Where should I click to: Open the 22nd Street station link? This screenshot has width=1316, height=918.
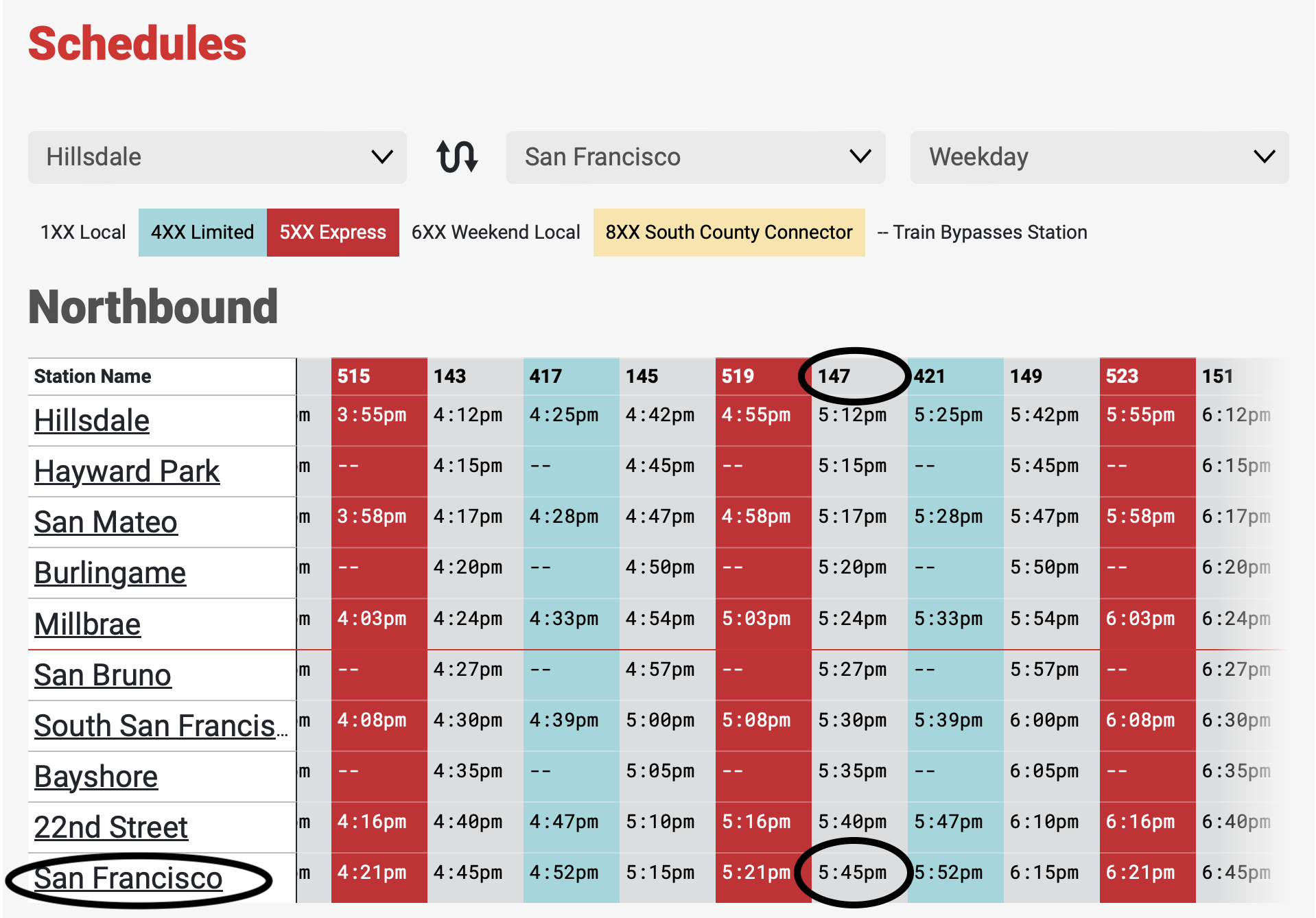point(110,827)
